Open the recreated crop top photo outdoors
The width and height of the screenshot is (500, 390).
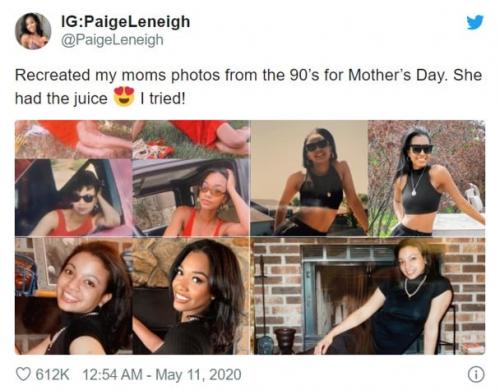[x=427, y=178]
